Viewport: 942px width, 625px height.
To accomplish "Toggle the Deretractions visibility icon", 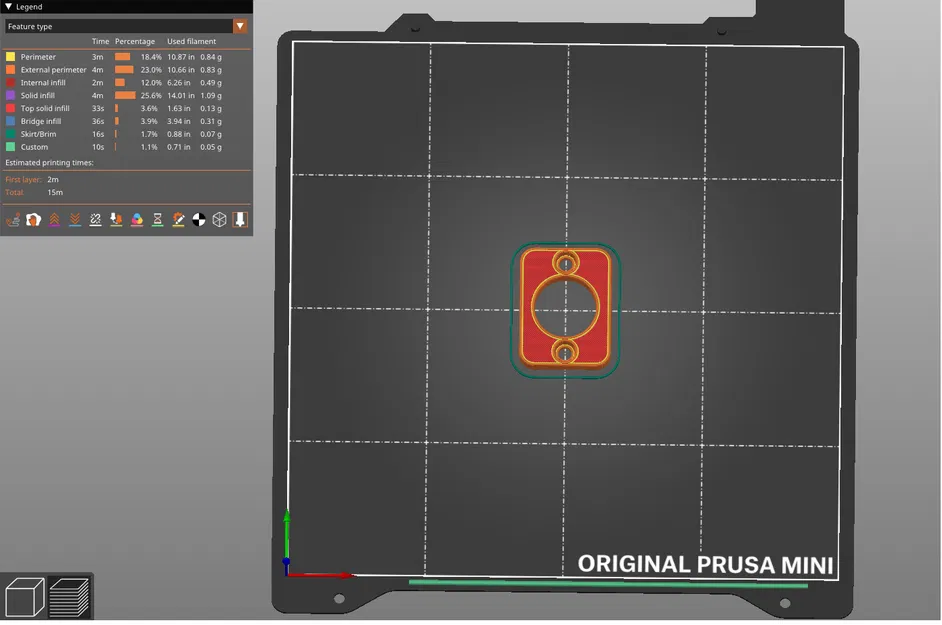I will [x=75, y=220].
